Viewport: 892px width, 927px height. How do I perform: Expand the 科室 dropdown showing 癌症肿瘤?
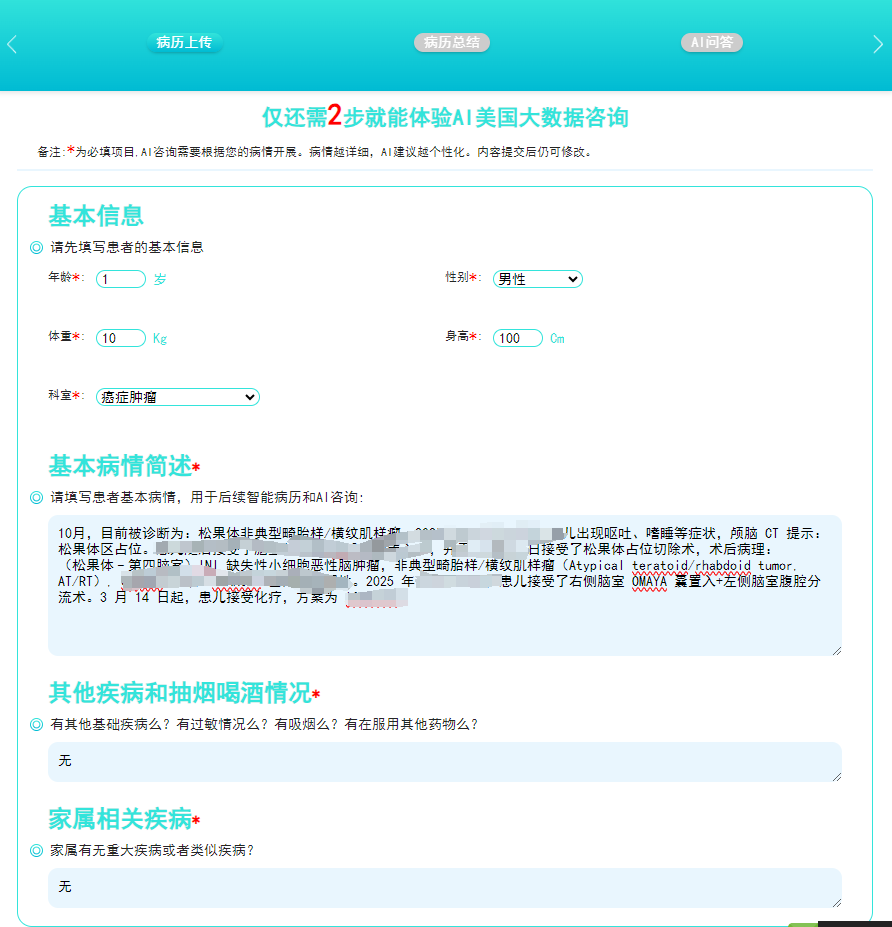pyautogui.click(x=178, y=397)
